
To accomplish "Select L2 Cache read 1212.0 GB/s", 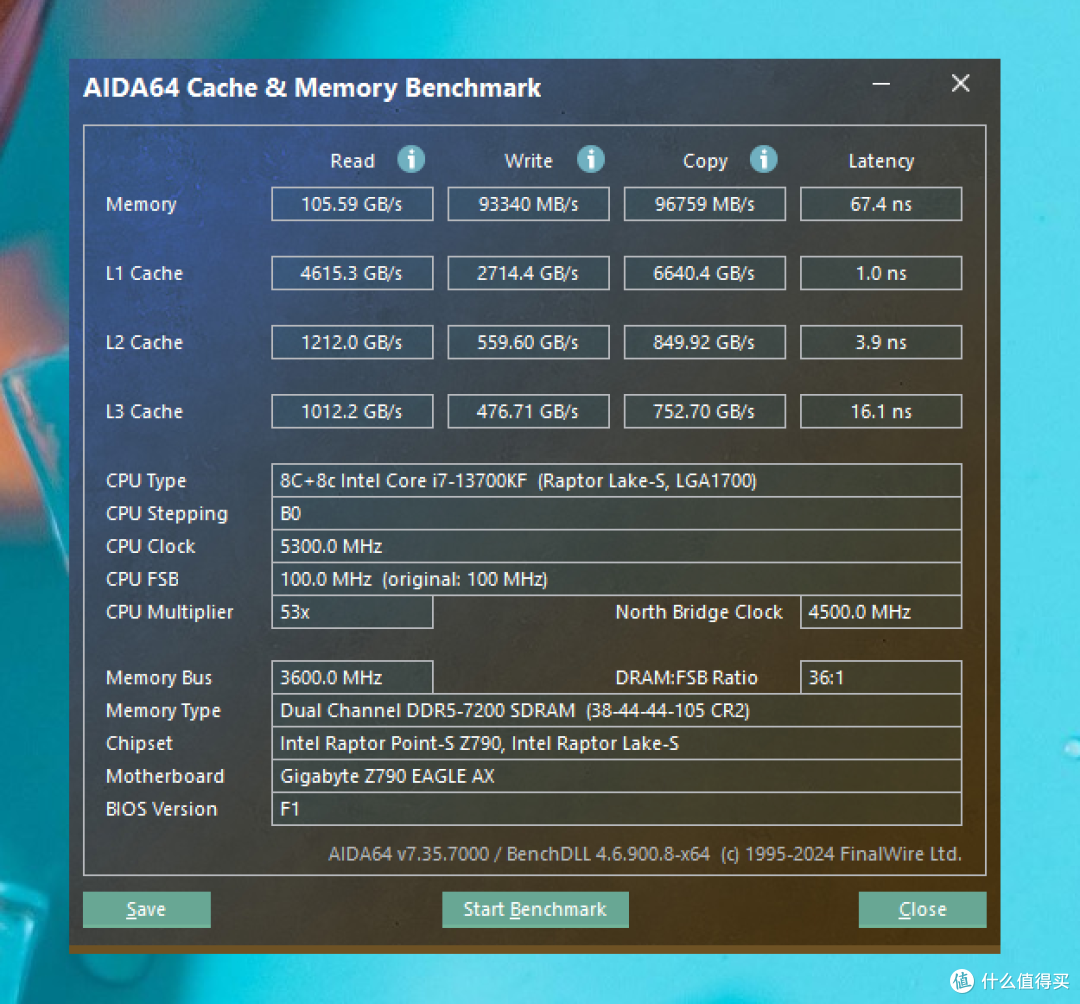I will pyautogui.click(x=352, y=342).
